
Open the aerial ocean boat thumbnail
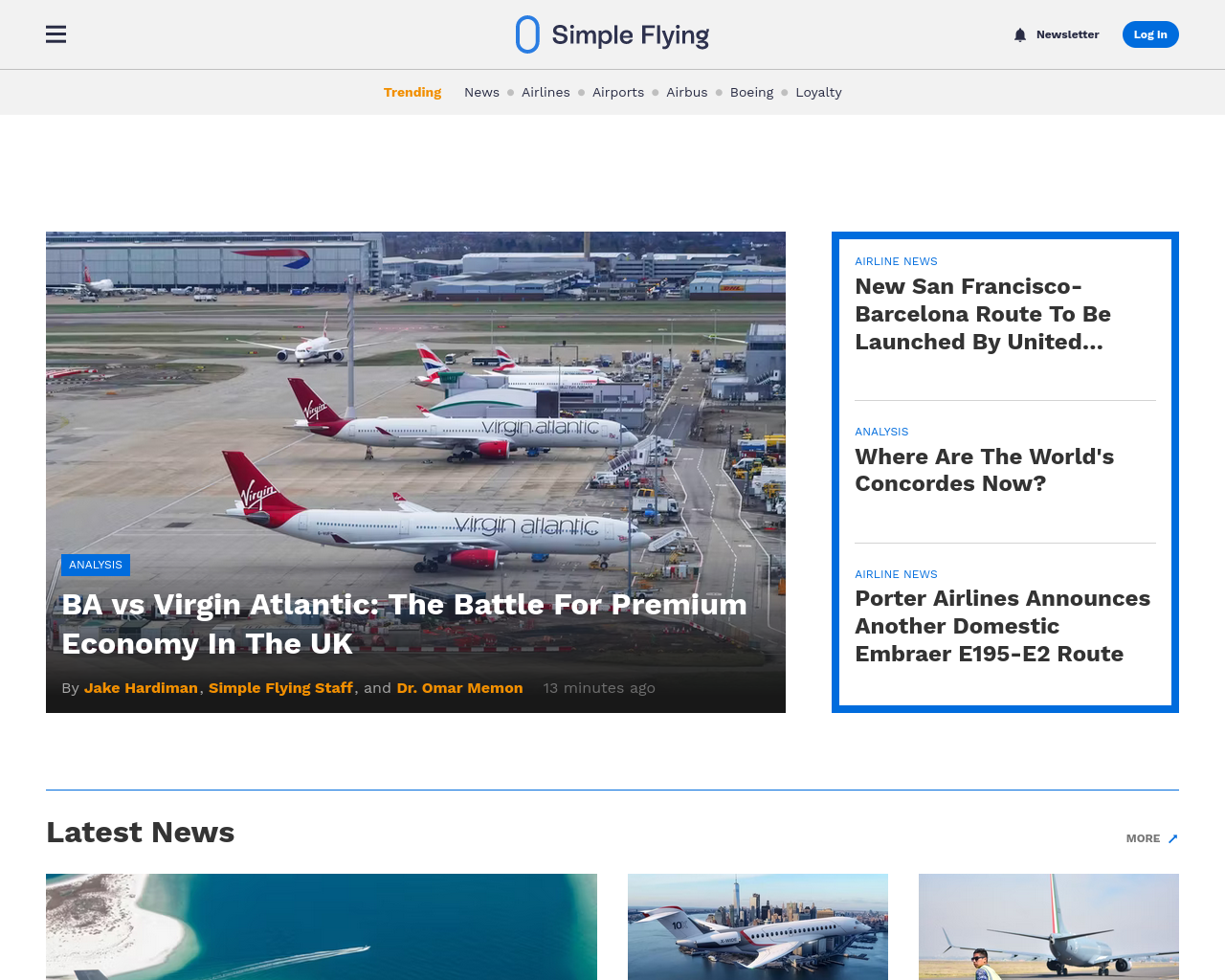[322, 926]
